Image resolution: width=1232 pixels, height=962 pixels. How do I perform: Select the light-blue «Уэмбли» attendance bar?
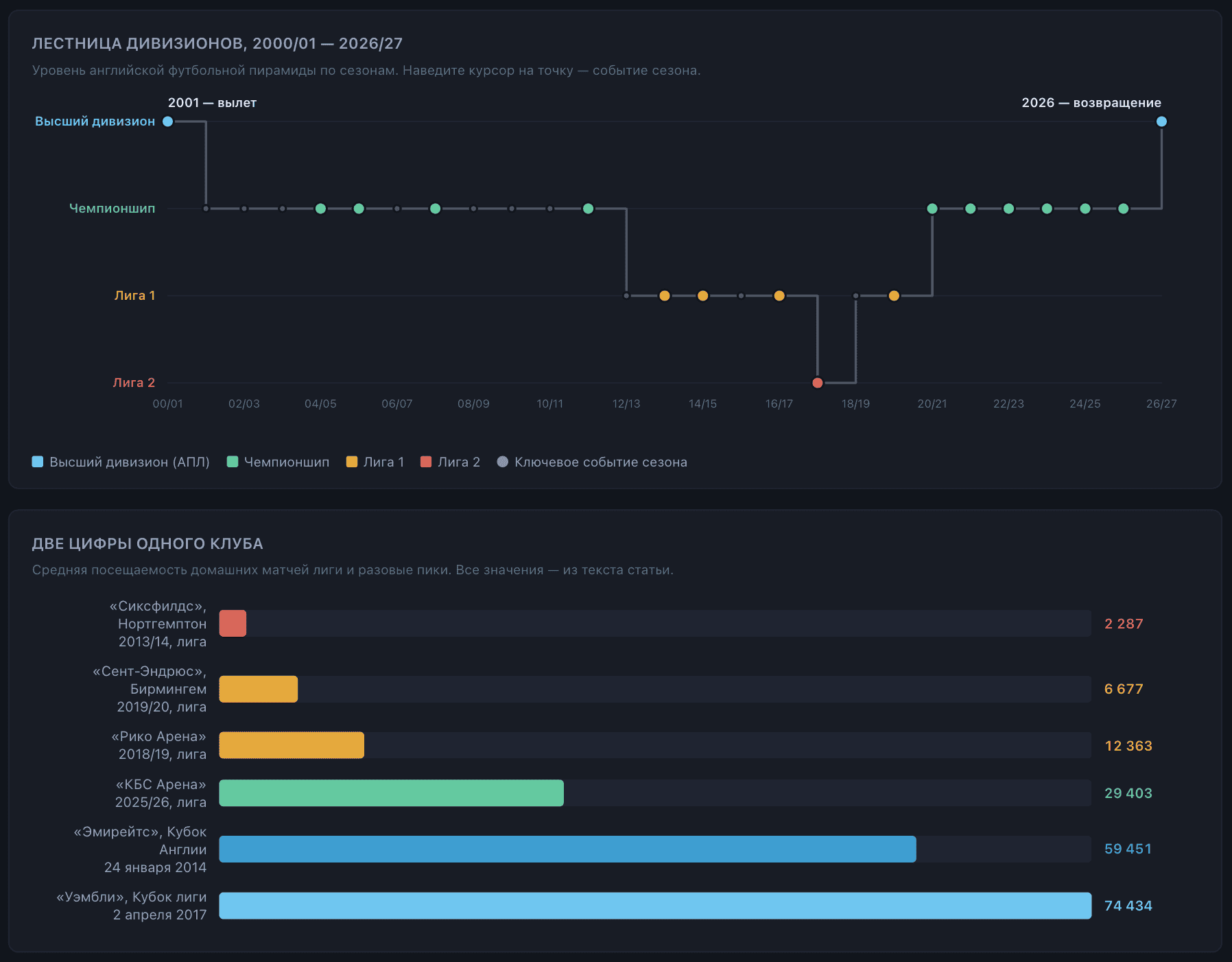(655, 906)
